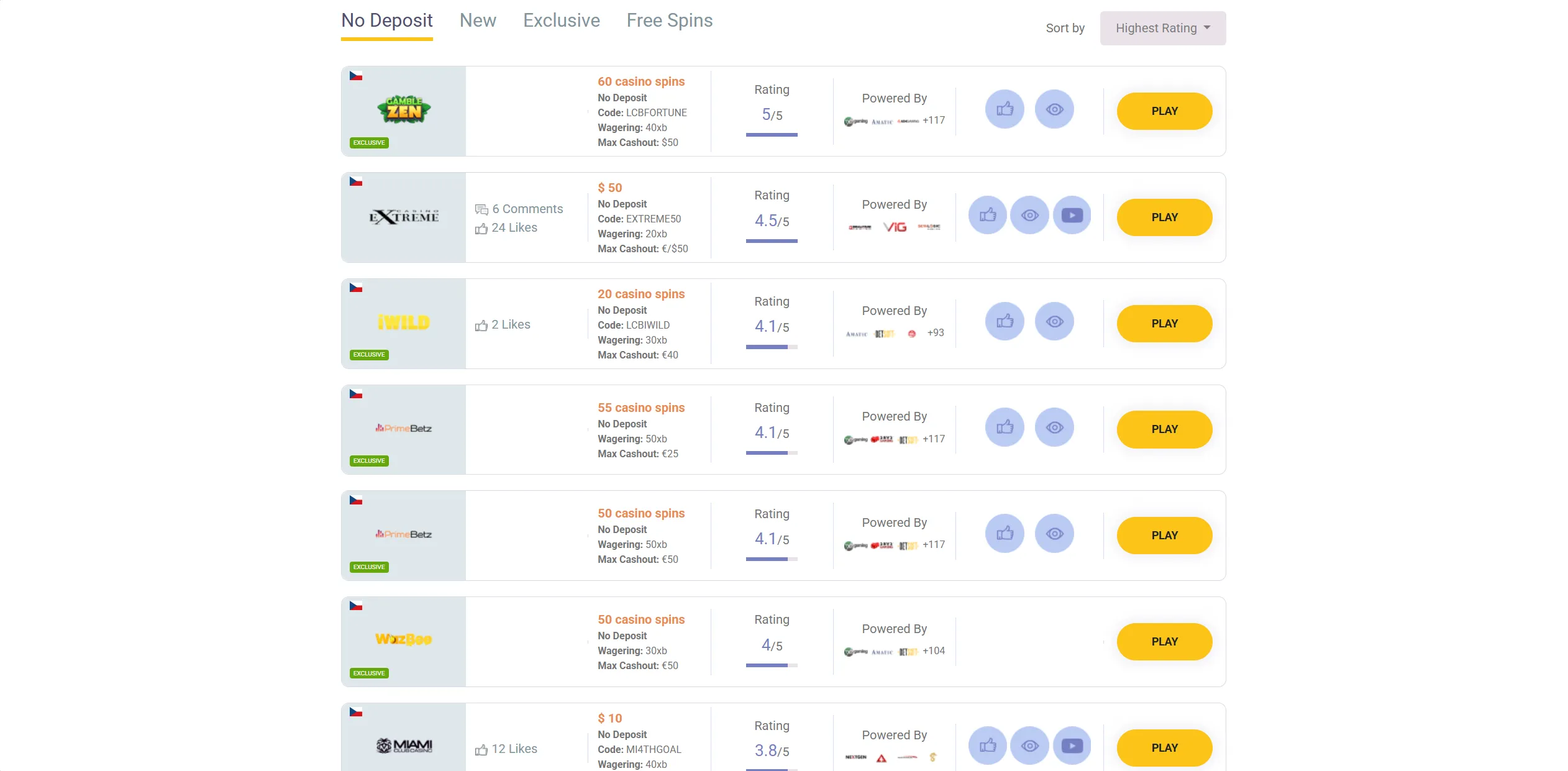
Task: Click eye icon on PrimeBetz €50 max cashout row
Action: pyautogui.click(x=1054, y=534)
